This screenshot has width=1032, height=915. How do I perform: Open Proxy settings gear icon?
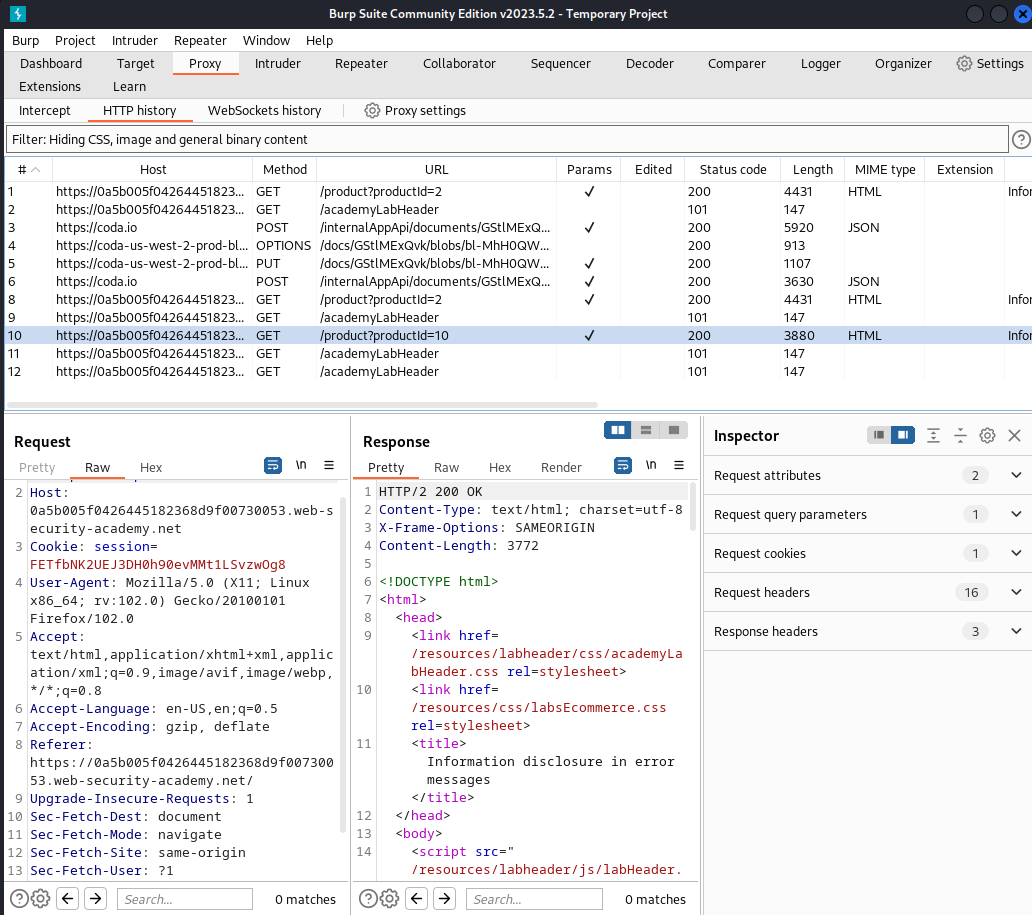pyautogui.click(x=372, y=111)
